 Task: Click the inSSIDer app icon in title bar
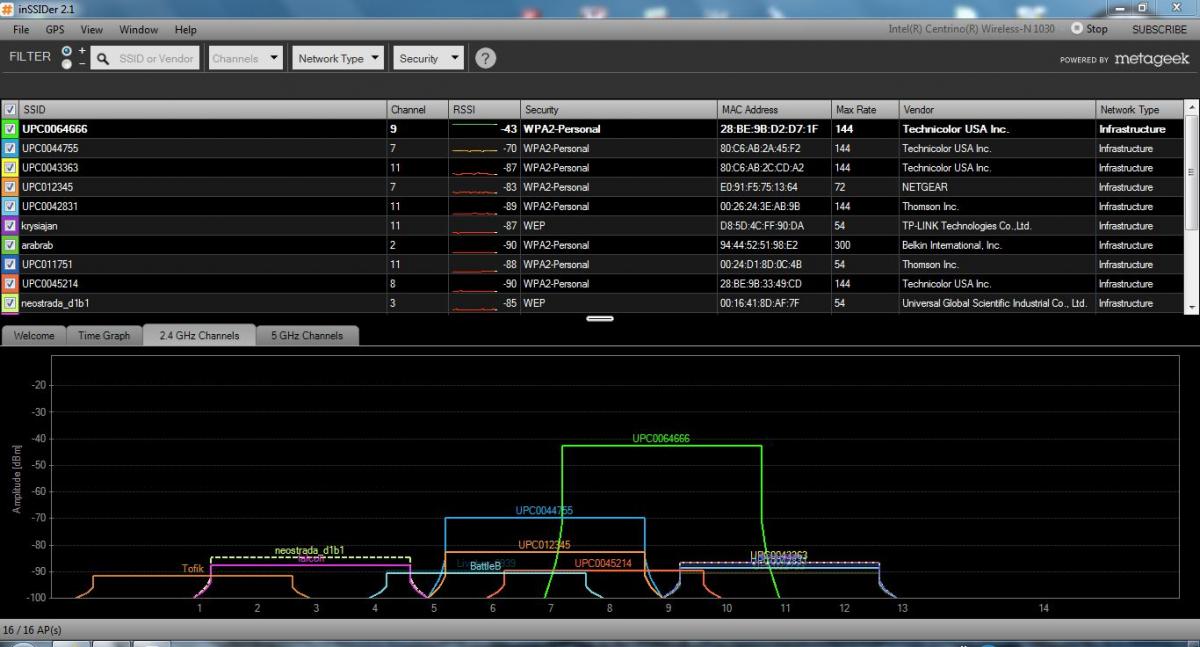click(9, 8)
